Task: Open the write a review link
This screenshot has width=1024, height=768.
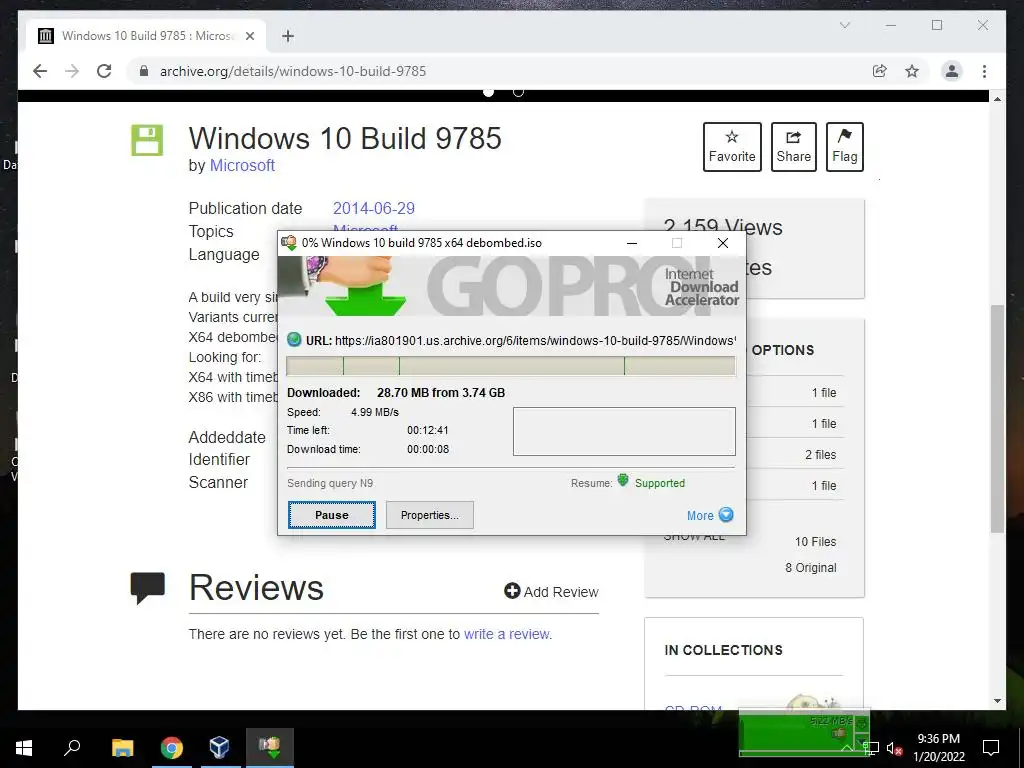Action: click(507, 634)
